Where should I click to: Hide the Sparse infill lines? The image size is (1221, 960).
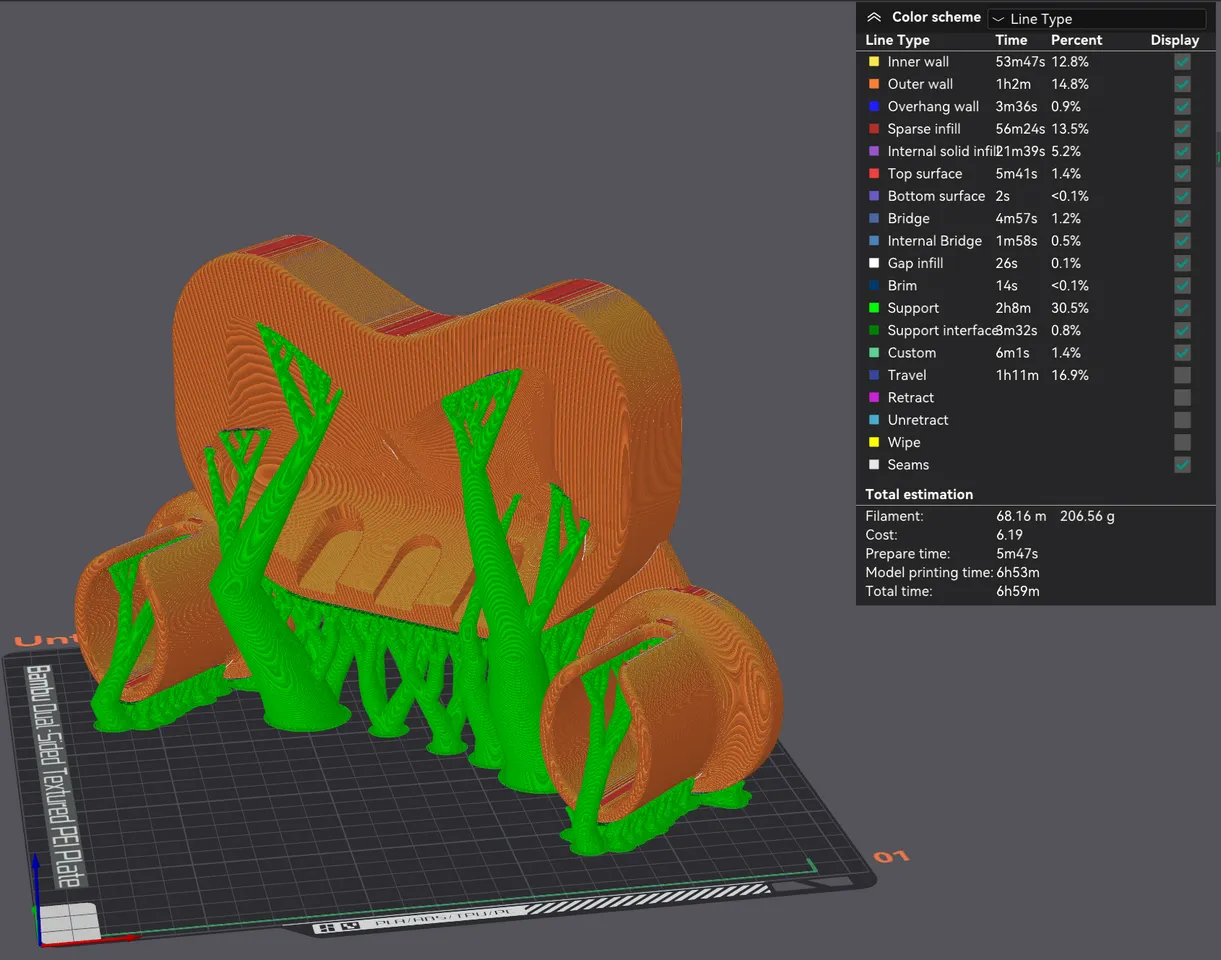tap(1182, 128)
